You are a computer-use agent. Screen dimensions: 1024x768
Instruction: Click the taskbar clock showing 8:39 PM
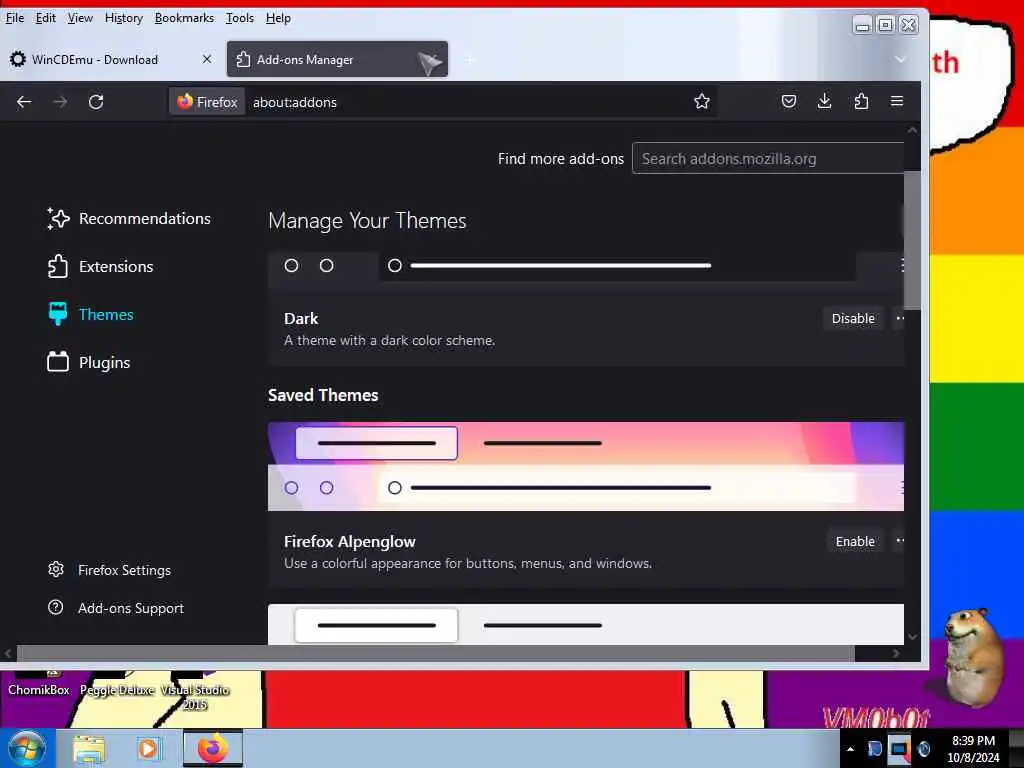coord(973,748)
